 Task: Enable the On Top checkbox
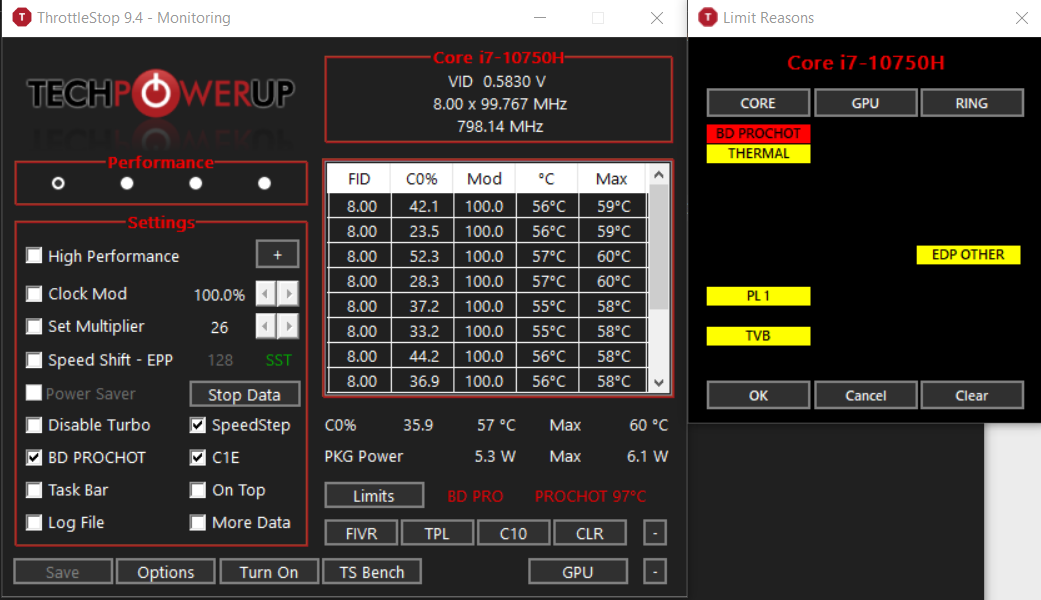click(x=198, y=490)
